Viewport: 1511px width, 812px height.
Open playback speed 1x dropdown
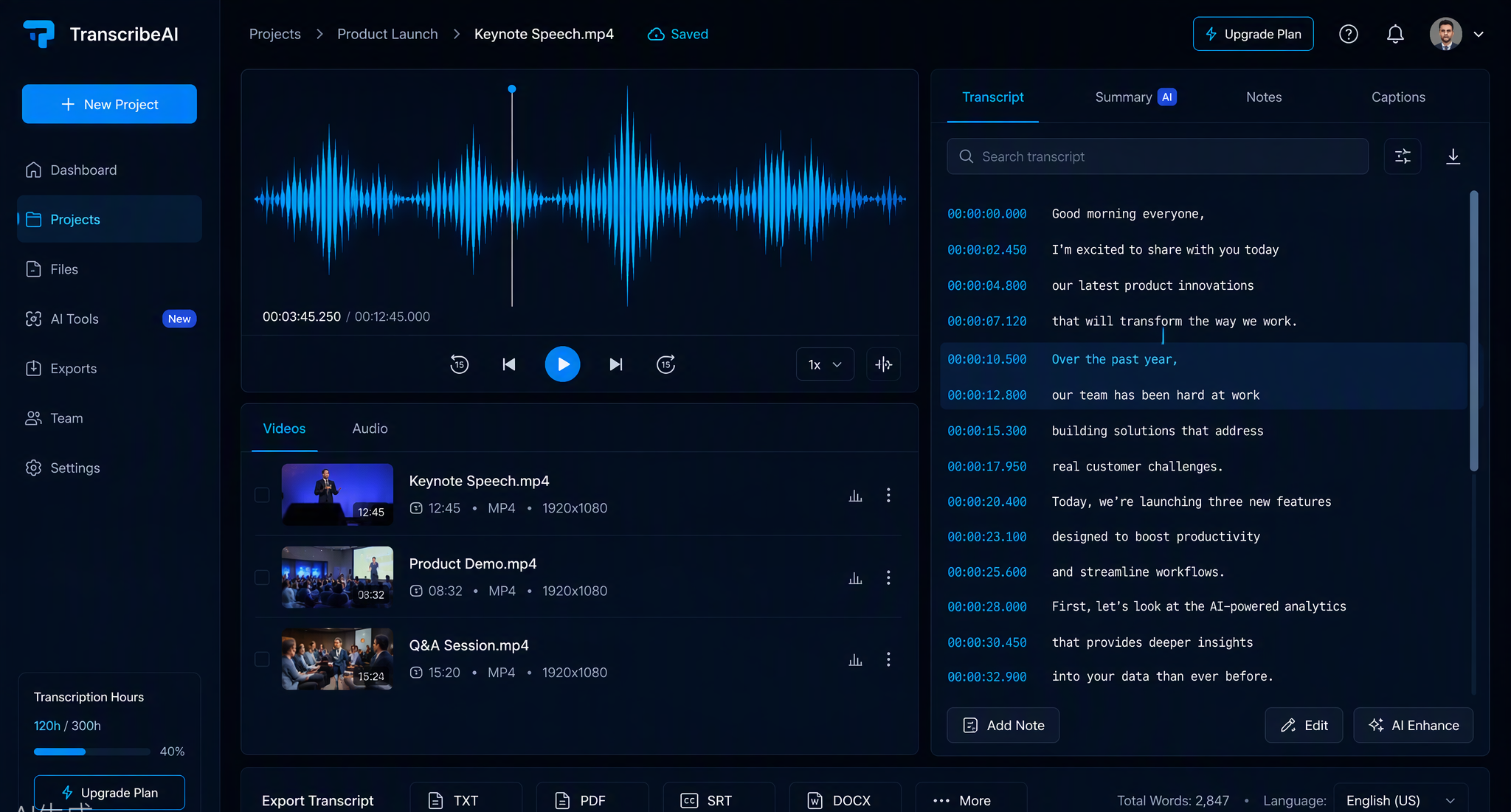click(825, 364)
